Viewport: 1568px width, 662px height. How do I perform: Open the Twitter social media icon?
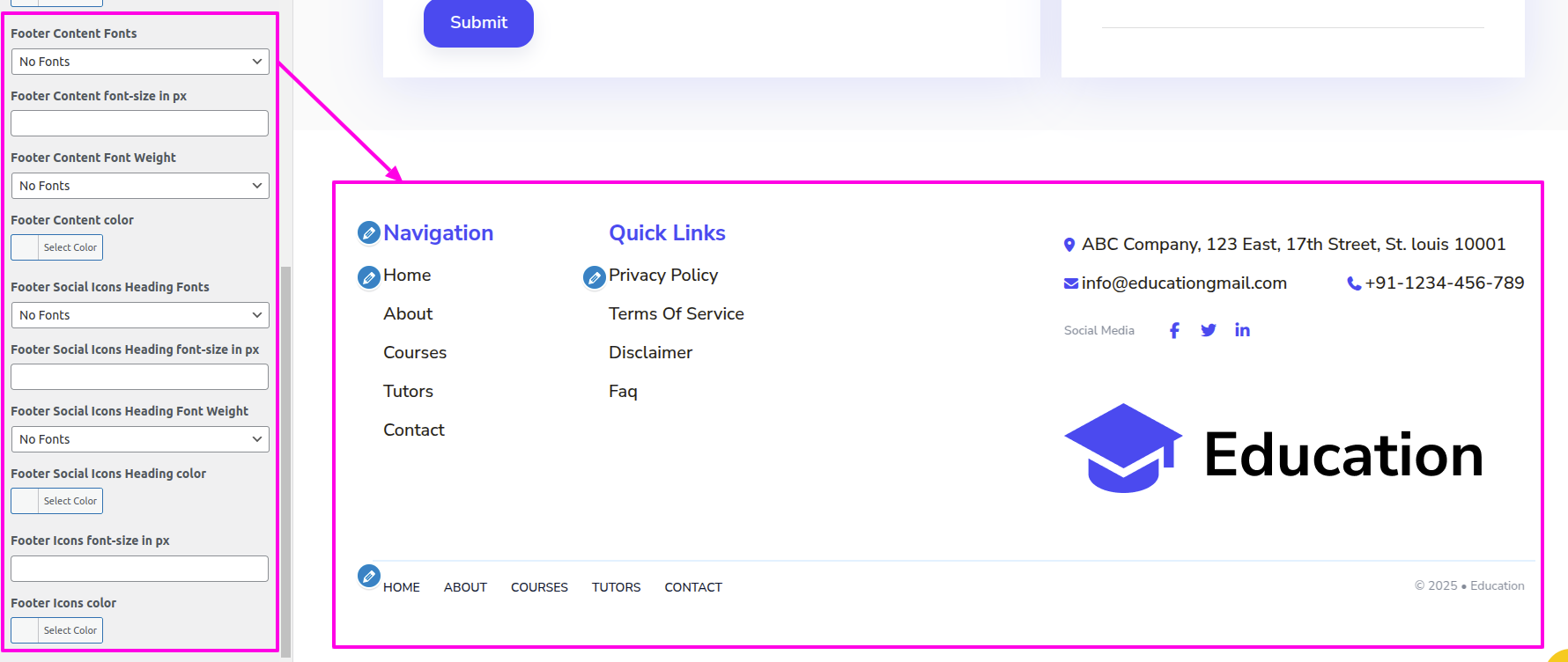(x=1209, y=330)
